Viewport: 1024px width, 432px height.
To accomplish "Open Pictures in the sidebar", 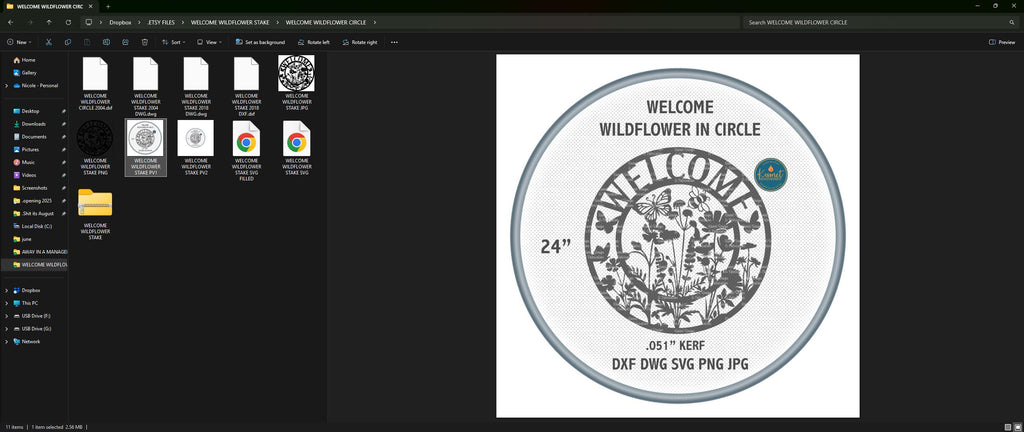I will point(30,149).
